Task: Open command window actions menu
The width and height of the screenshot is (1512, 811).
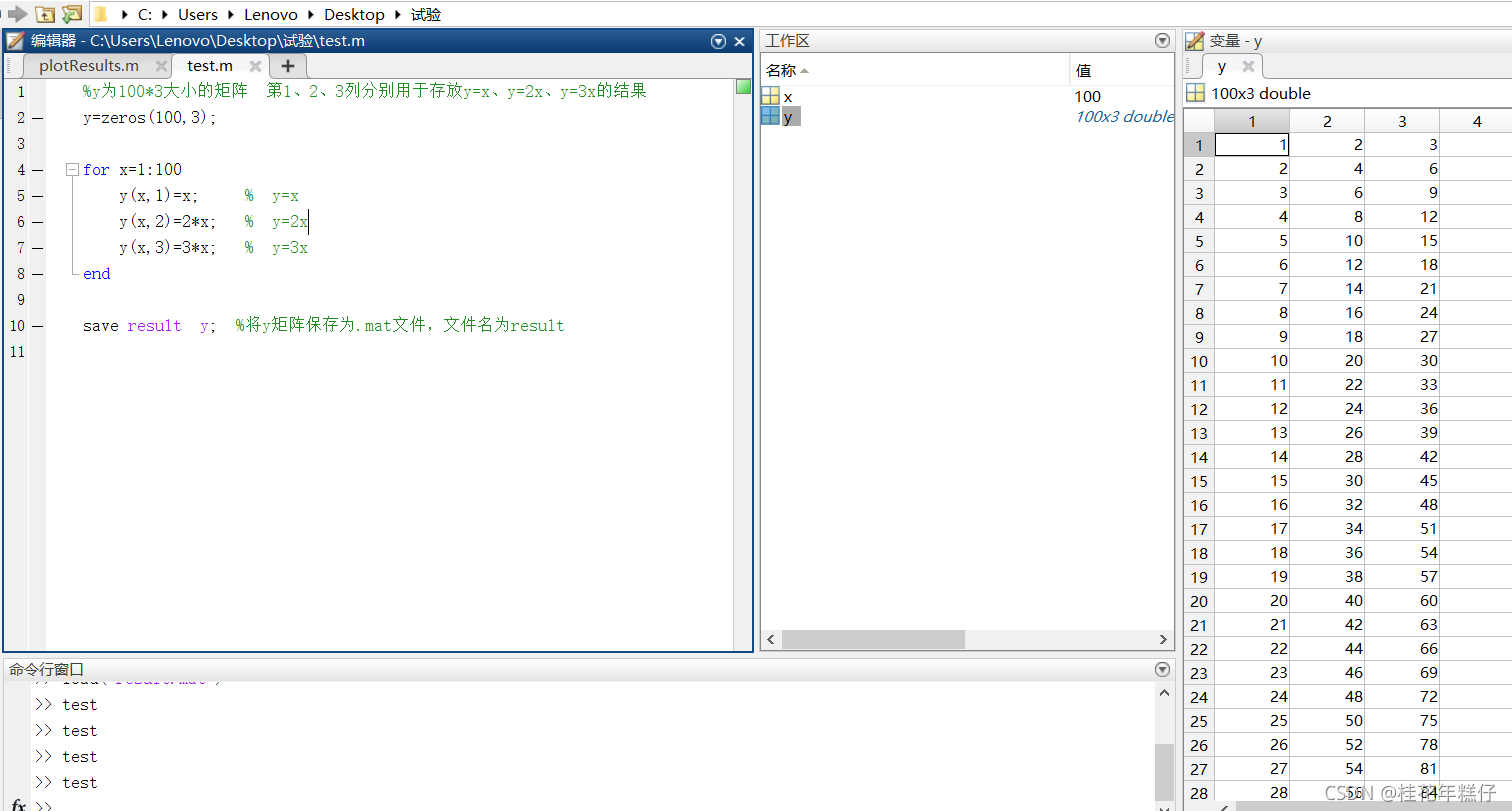Action: coord(1162,669)
